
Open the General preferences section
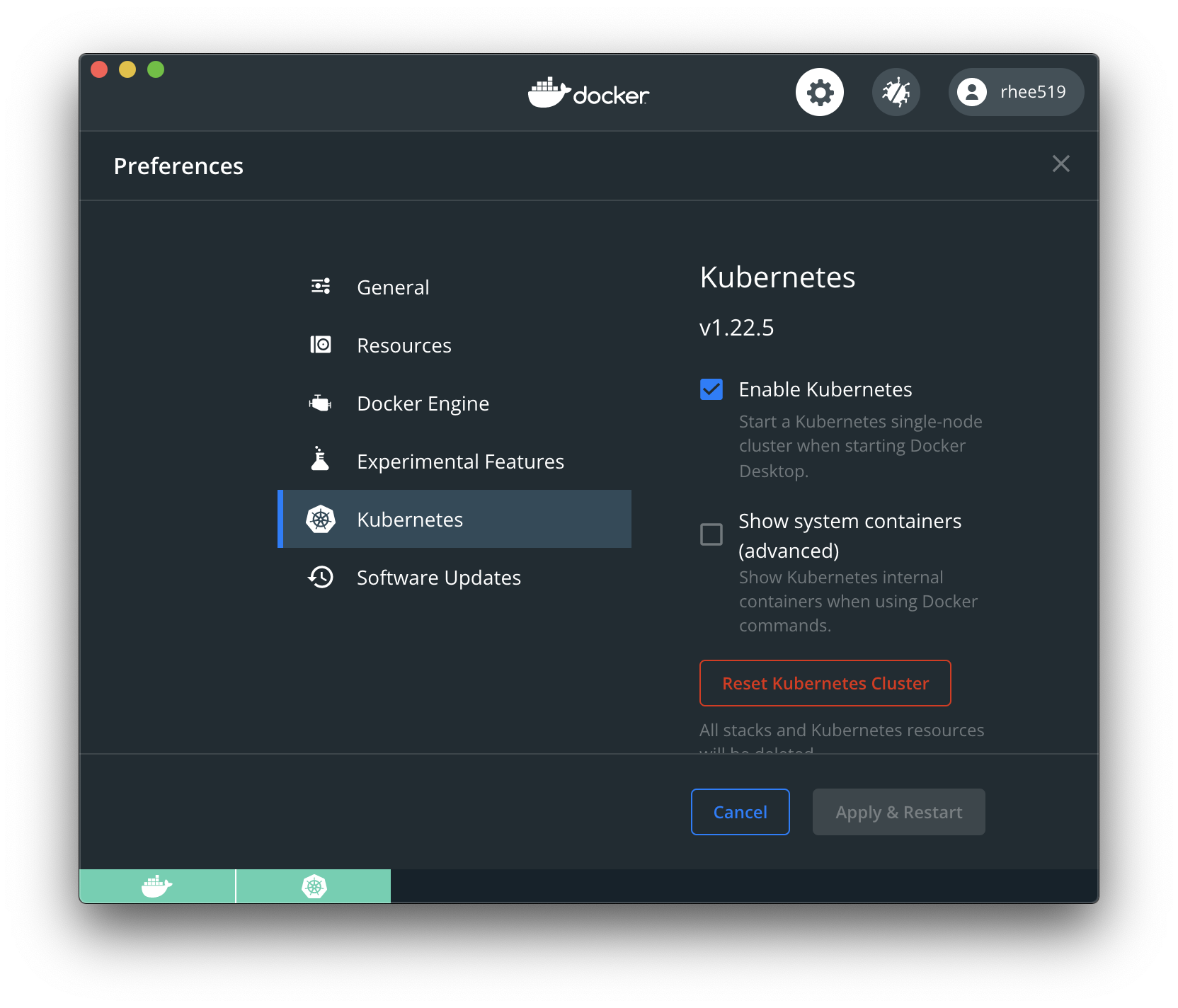[x=454, y=287]
